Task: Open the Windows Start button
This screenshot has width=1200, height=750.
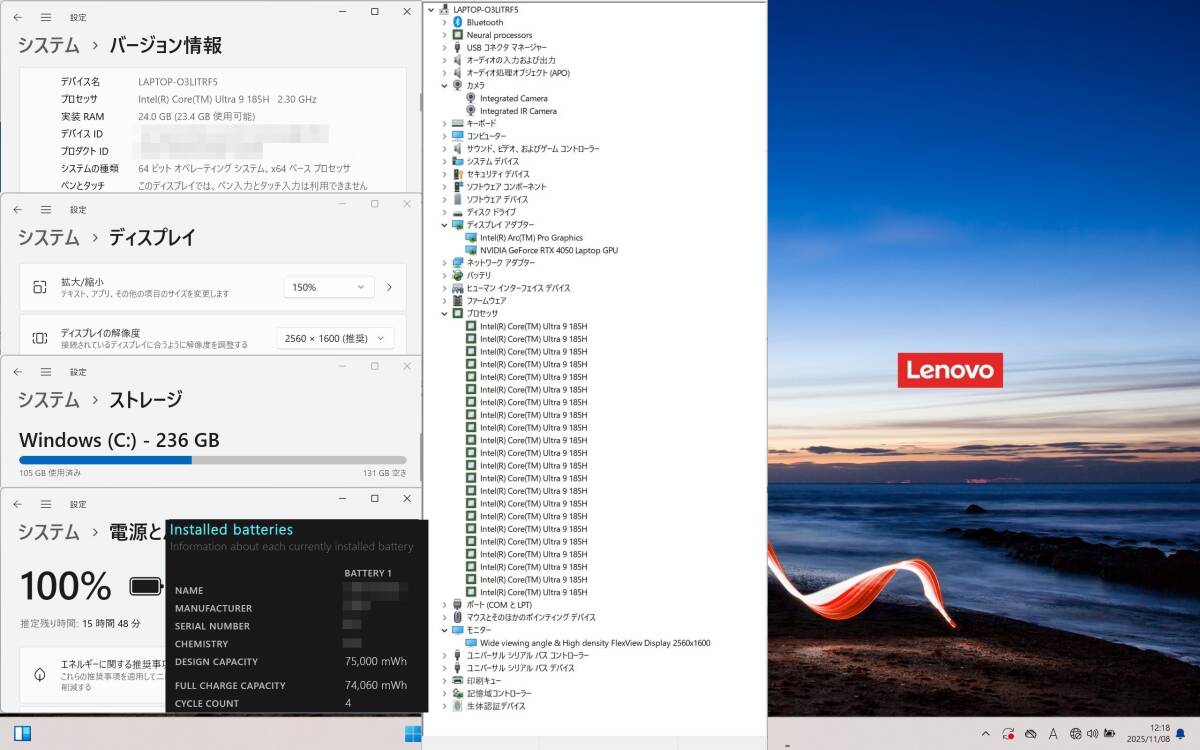Action: point(413,734)
